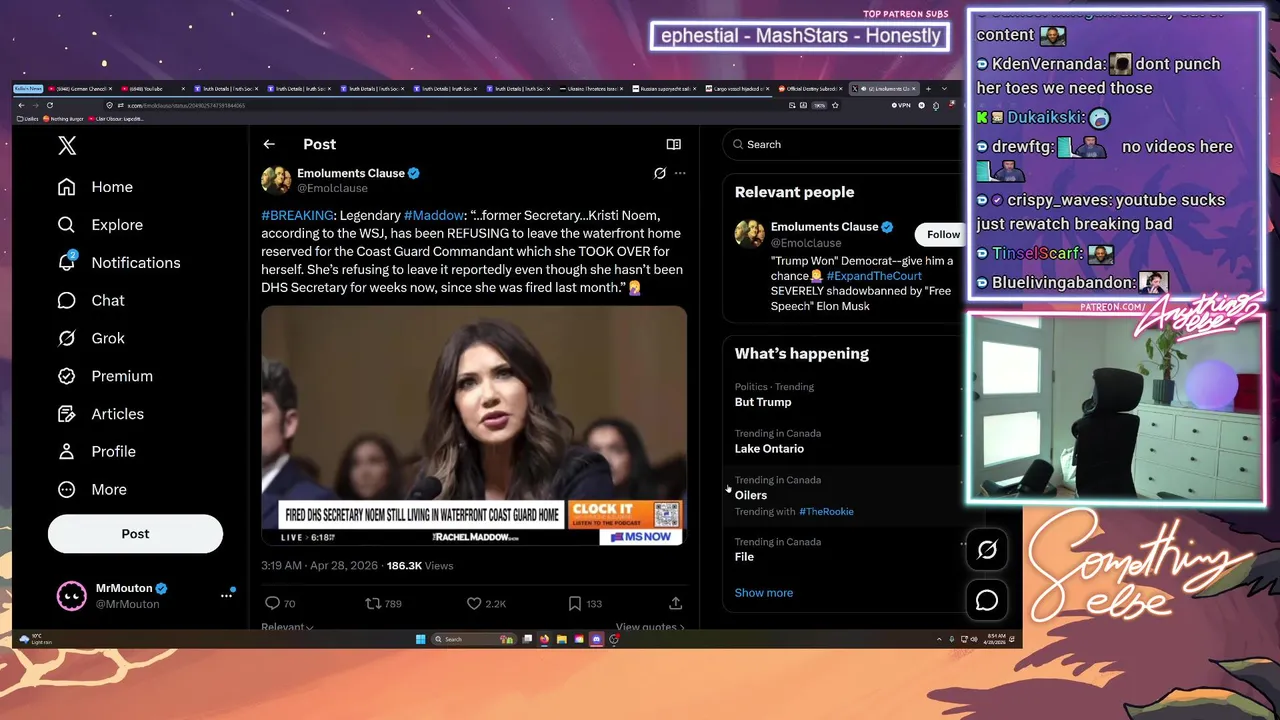Switch to Large vessel hijacked tab

pyautogui.click(x=738, y=89)
